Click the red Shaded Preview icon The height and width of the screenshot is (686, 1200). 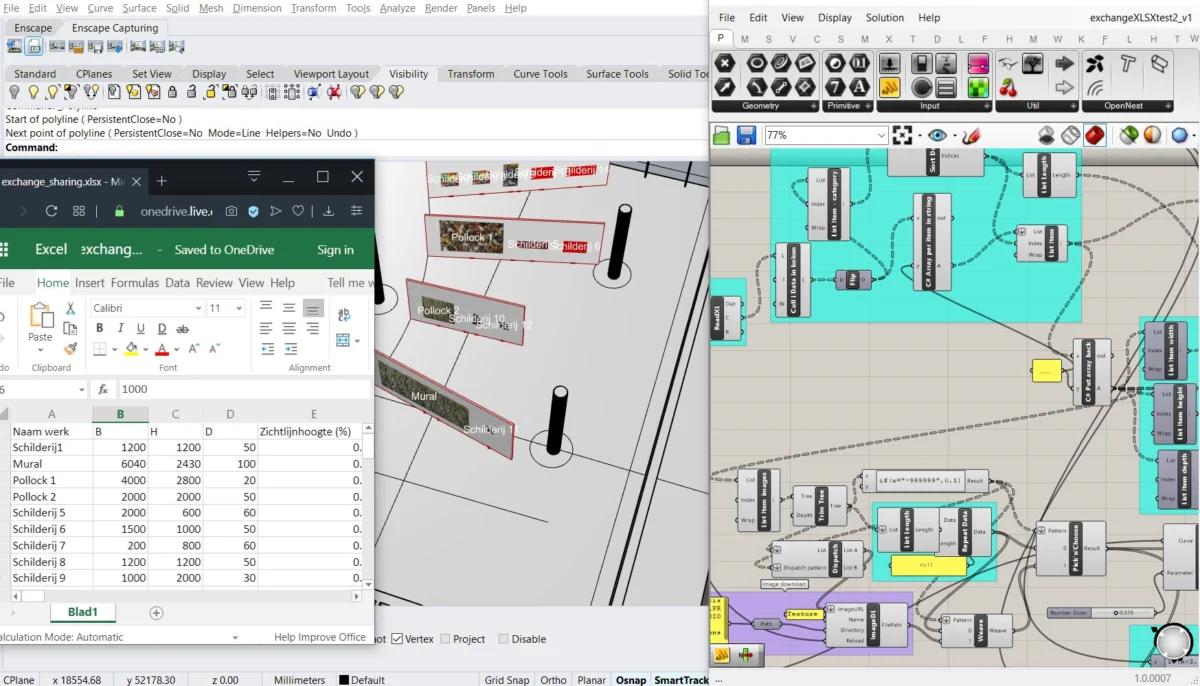1095,135
